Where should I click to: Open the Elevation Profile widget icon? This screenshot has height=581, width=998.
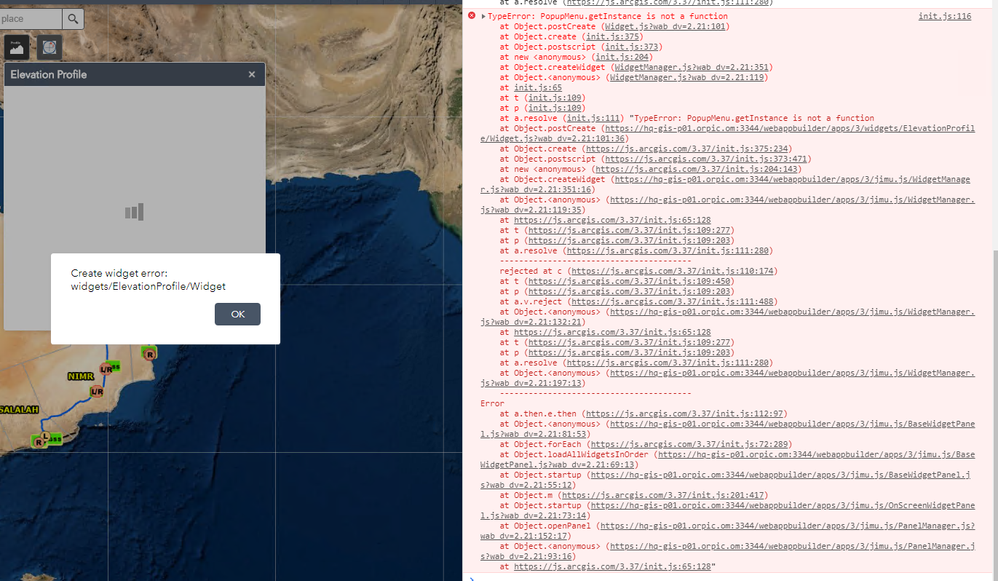point(16,47)
